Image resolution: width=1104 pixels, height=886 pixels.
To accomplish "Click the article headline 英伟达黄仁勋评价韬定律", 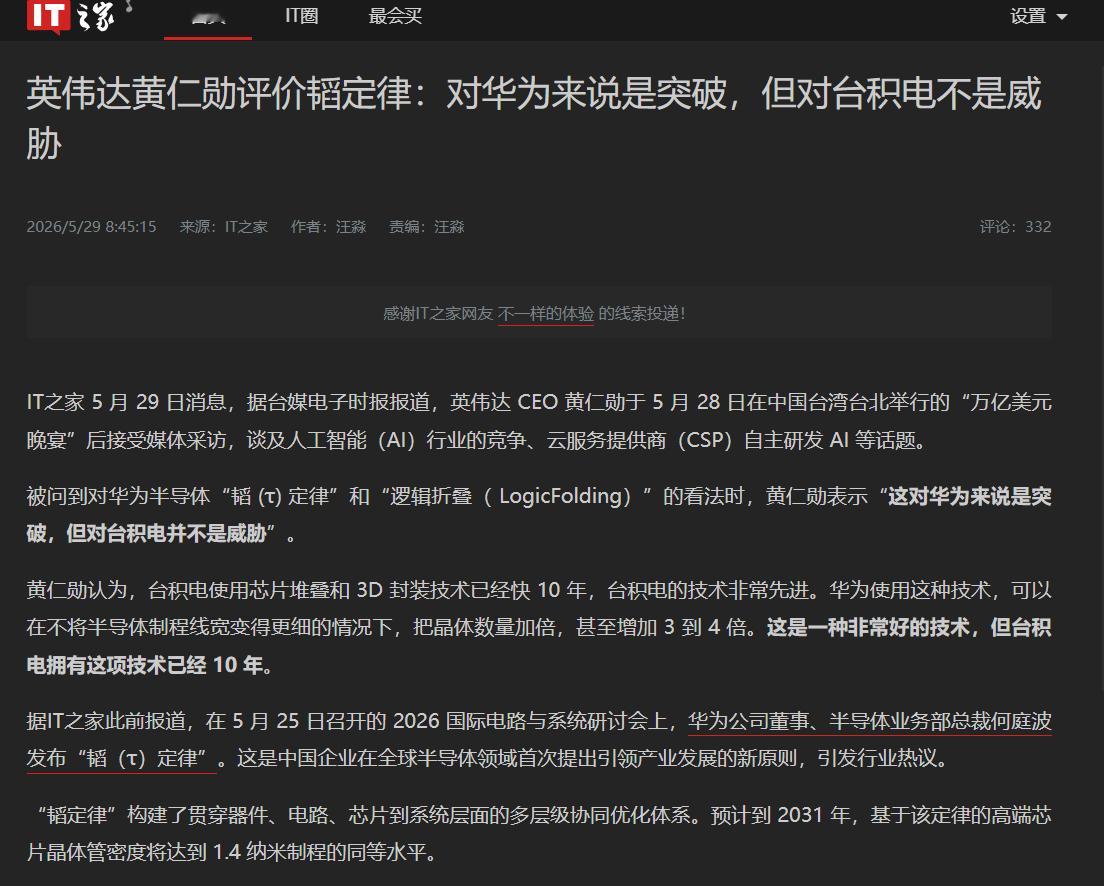I will tap(534, 118).
